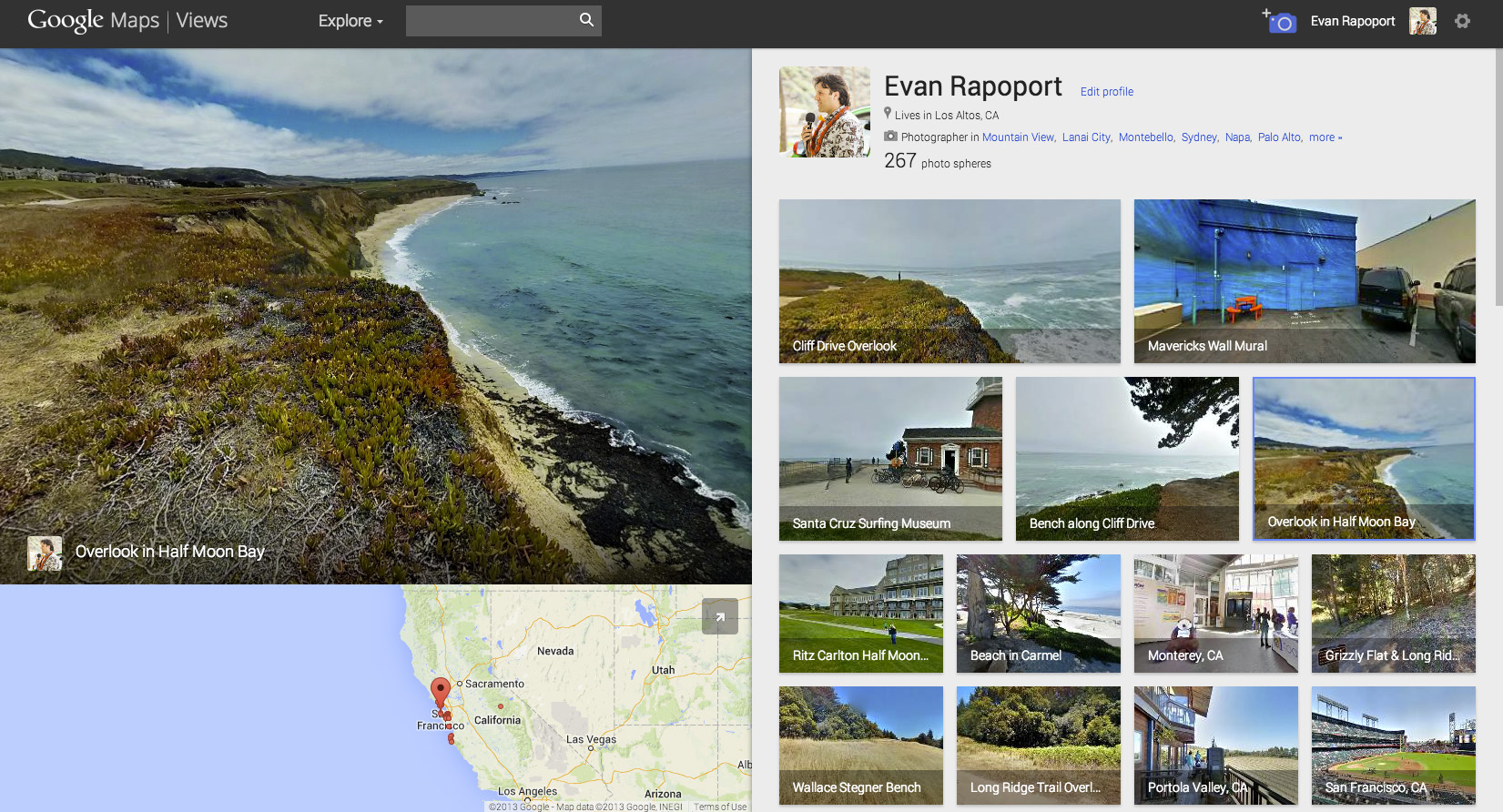Viewport: 1503px width, 812px height.
Task: Click the small avatar beside panorama title
Action: (45, 553)
